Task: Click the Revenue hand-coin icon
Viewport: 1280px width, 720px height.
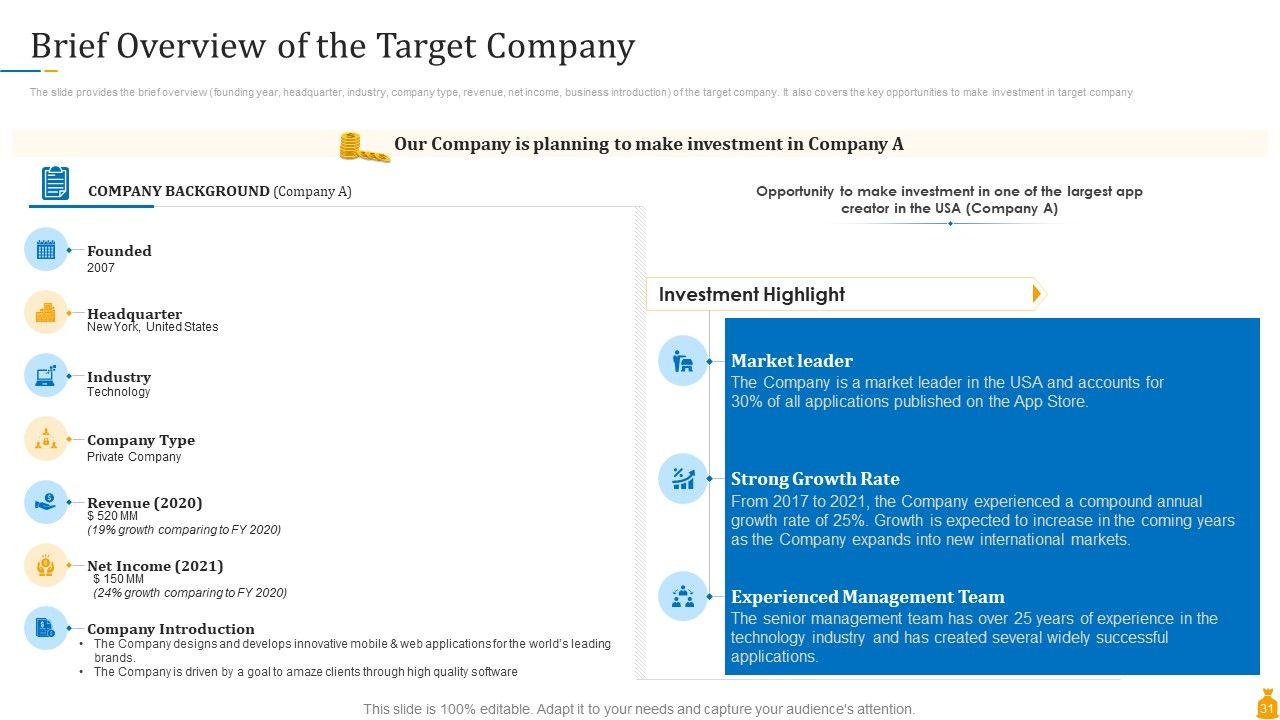Action: coord(46,502)
